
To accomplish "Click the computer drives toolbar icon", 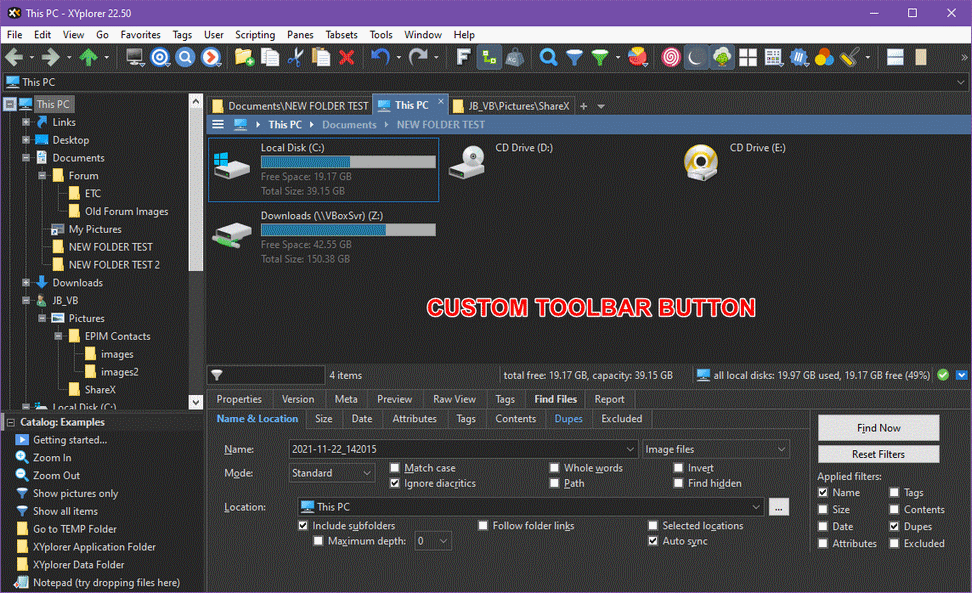I will tap(135, 58).
